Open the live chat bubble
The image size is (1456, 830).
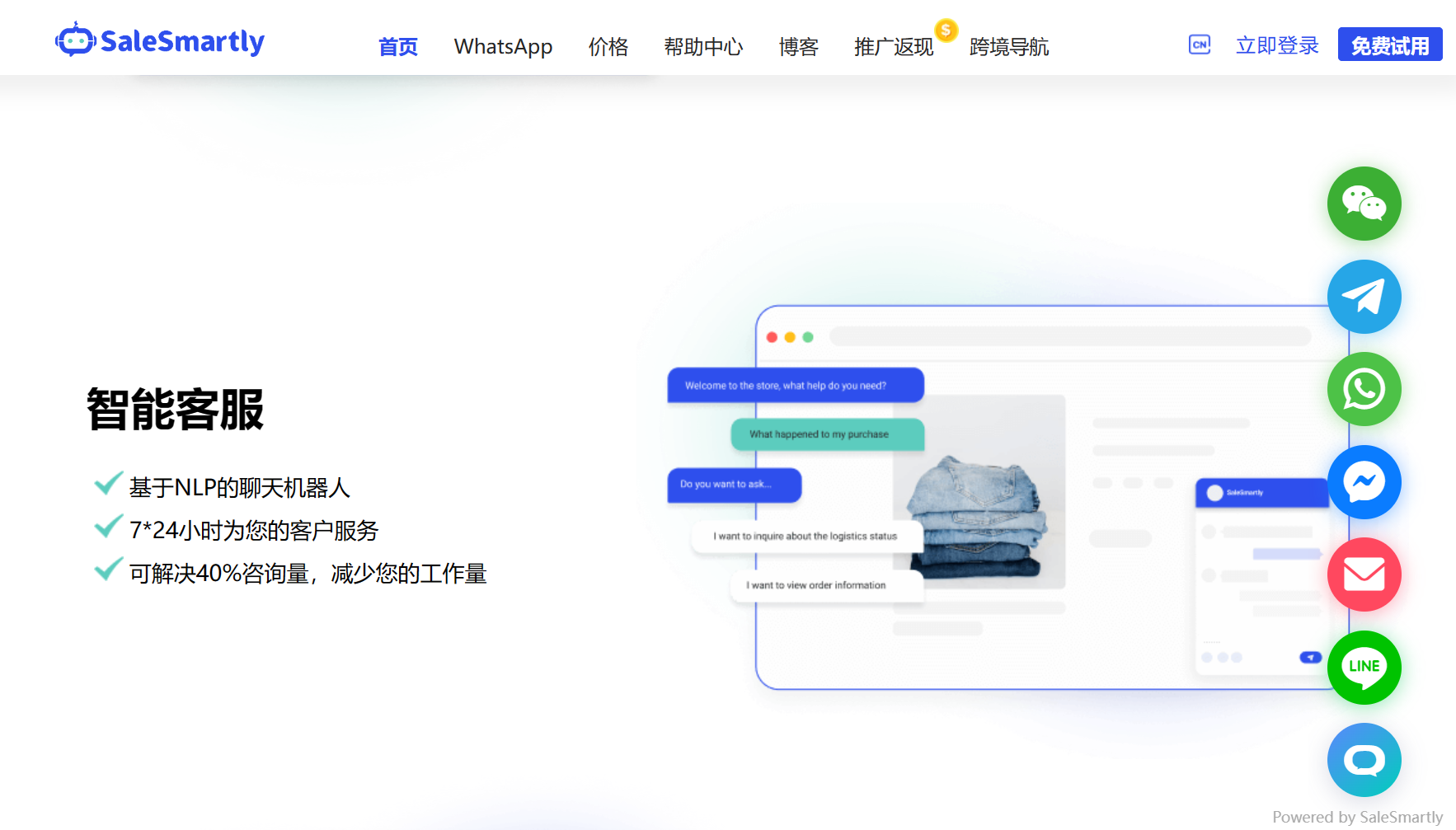click(1364, 760)
